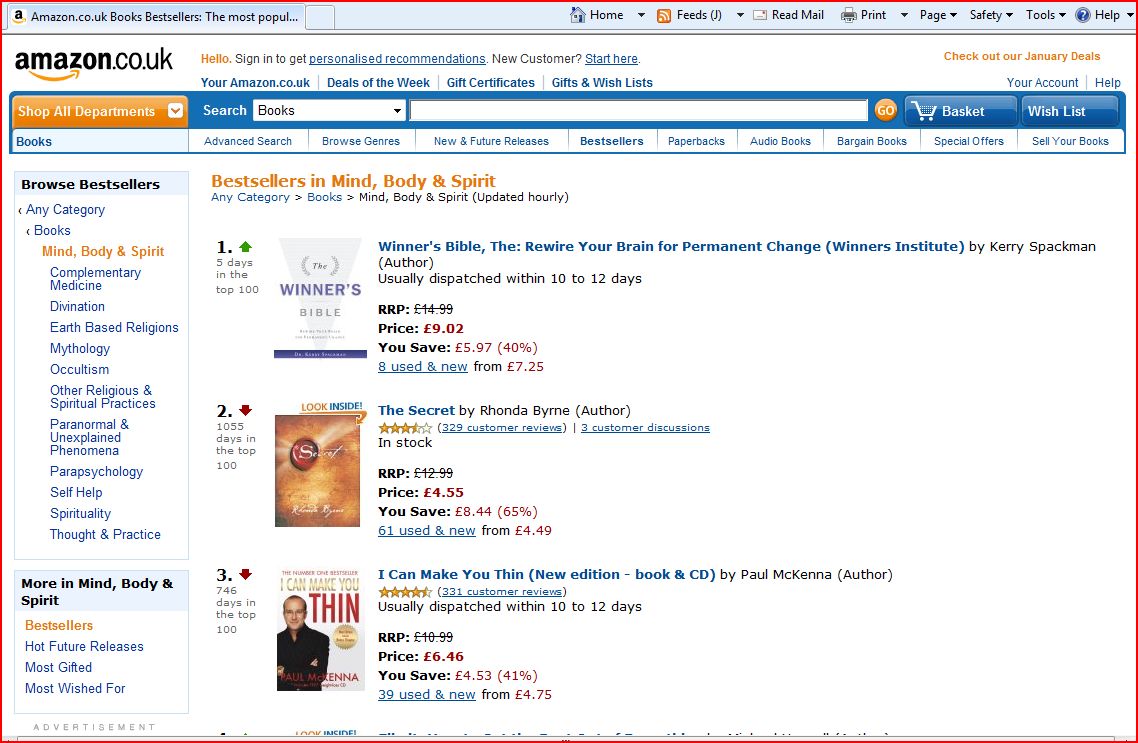
Task: Click the orange GO search button
Action: (x=885, y=110)
